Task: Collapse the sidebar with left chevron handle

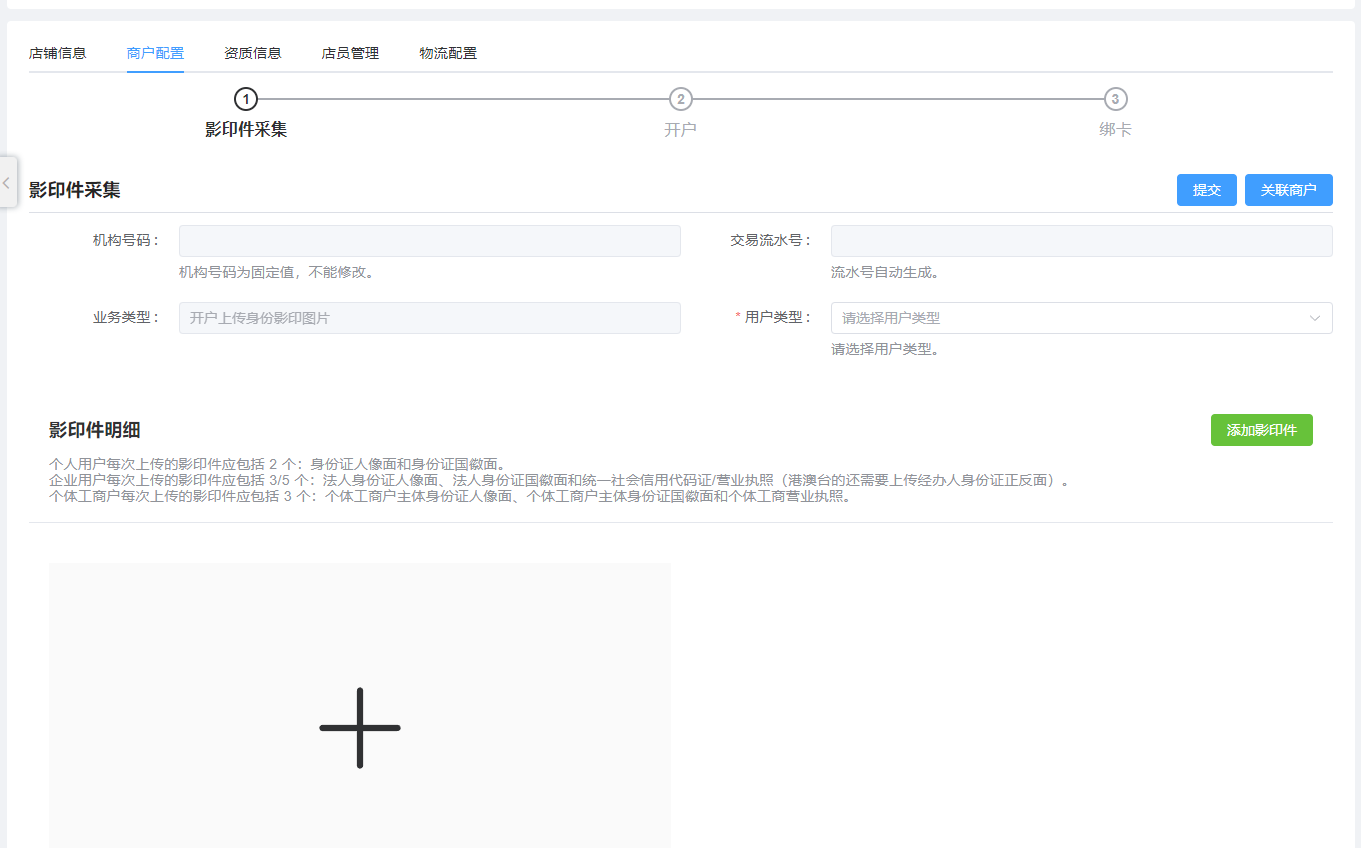Action: coord(7,183)
